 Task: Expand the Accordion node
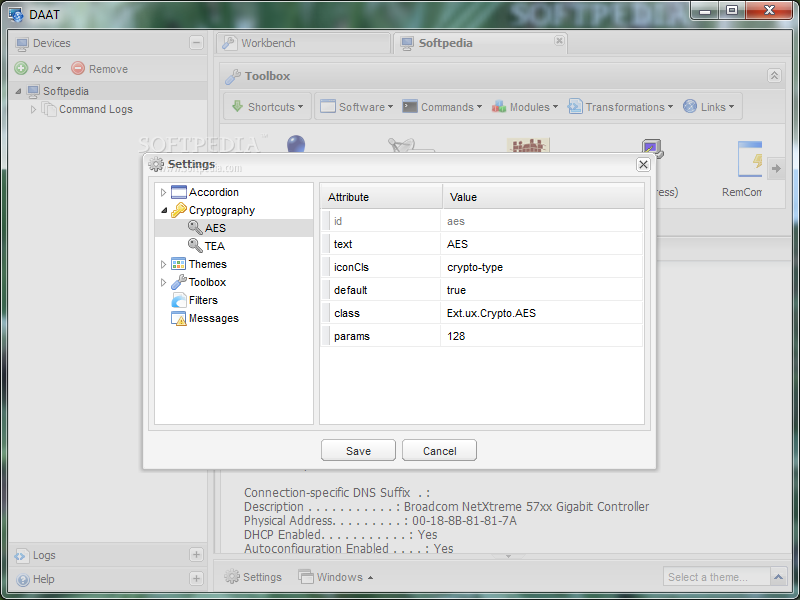coord(163,192)
